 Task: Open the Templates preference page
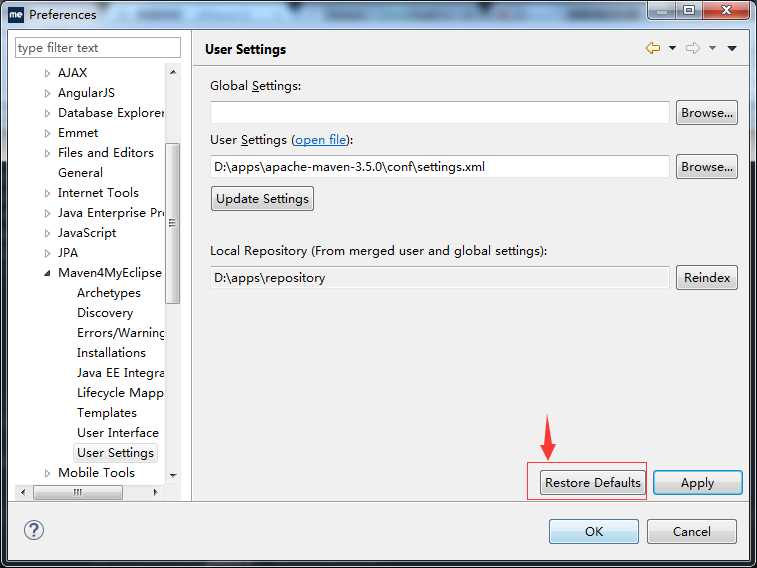point(107,413)
